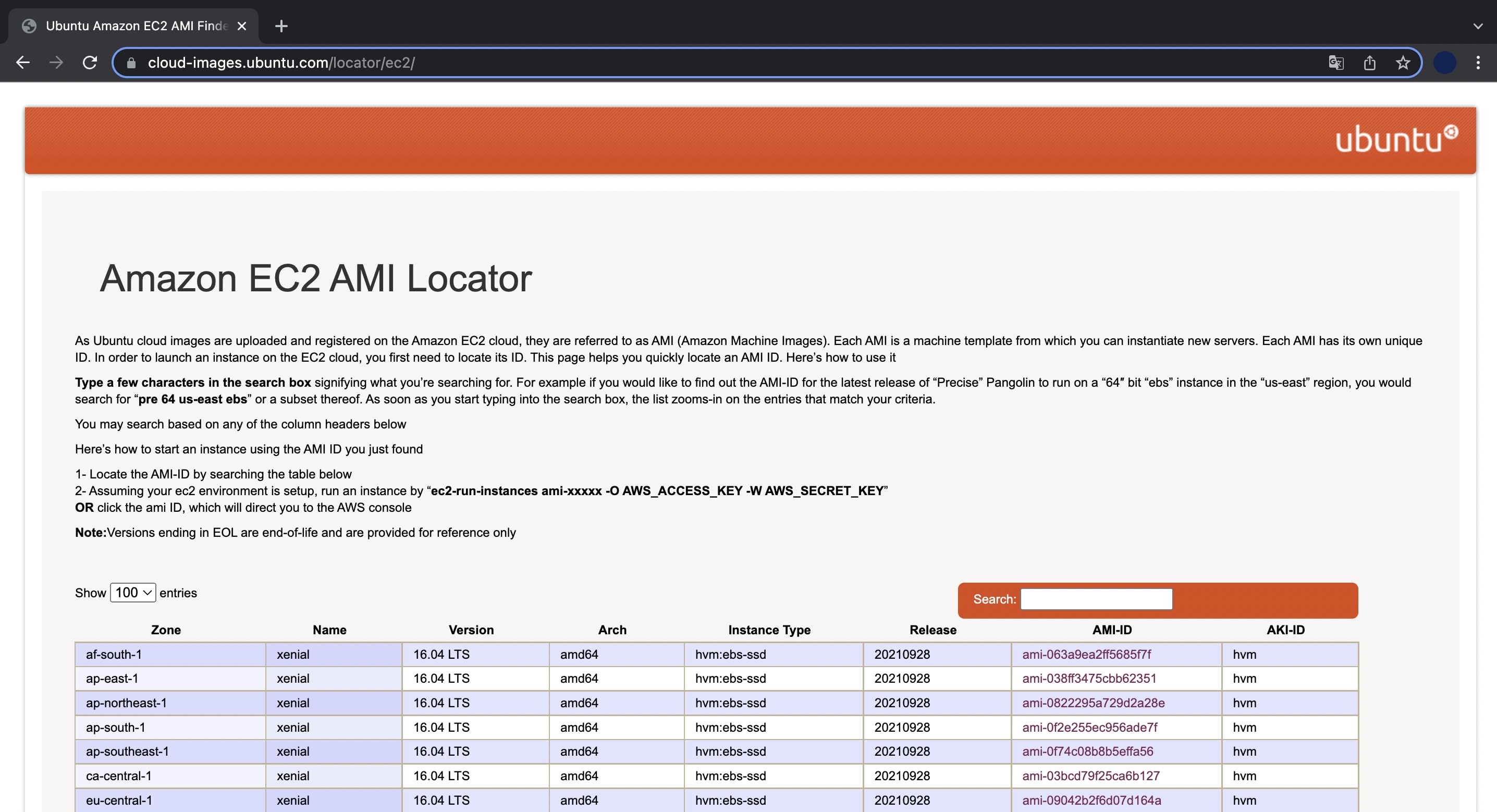This screenshot has height=812, width=1497.
Task: Open AMI link ami-0f74c08b8b5effa56
Action: (x=1087, y=751)
